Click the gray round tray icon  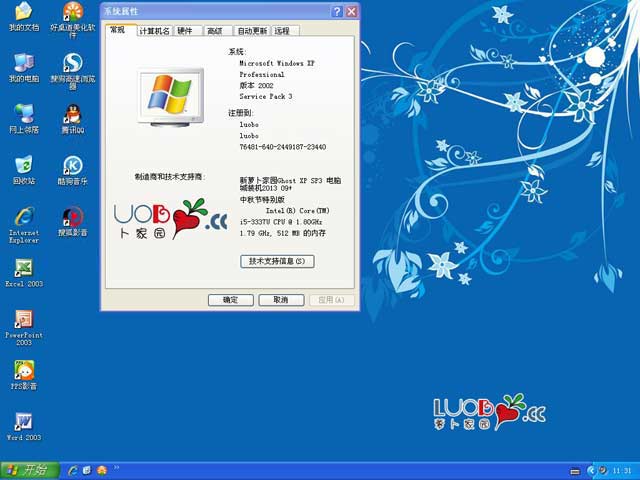click(x=602, y=471)
